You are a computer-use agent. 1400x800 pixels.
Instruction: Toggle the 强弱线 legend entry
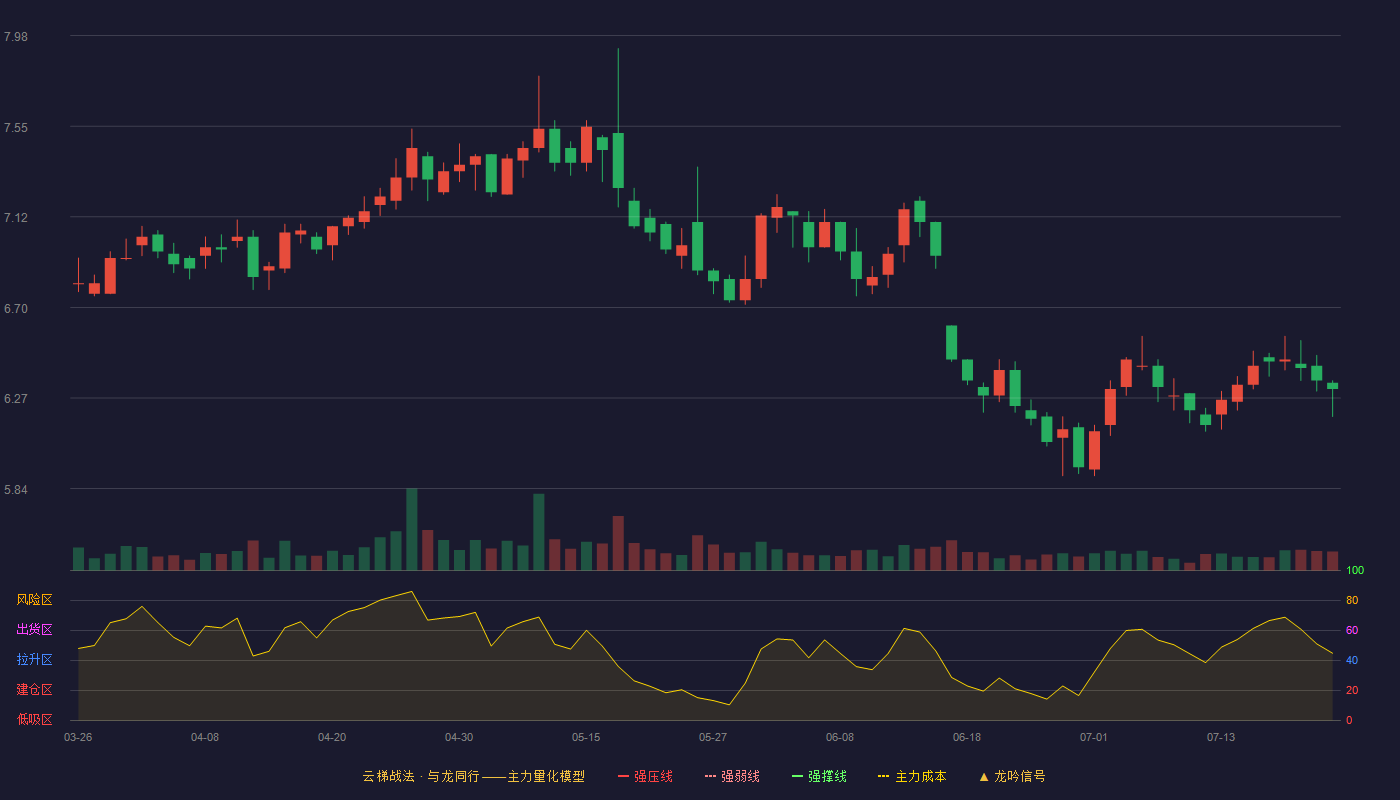[732, 776]
